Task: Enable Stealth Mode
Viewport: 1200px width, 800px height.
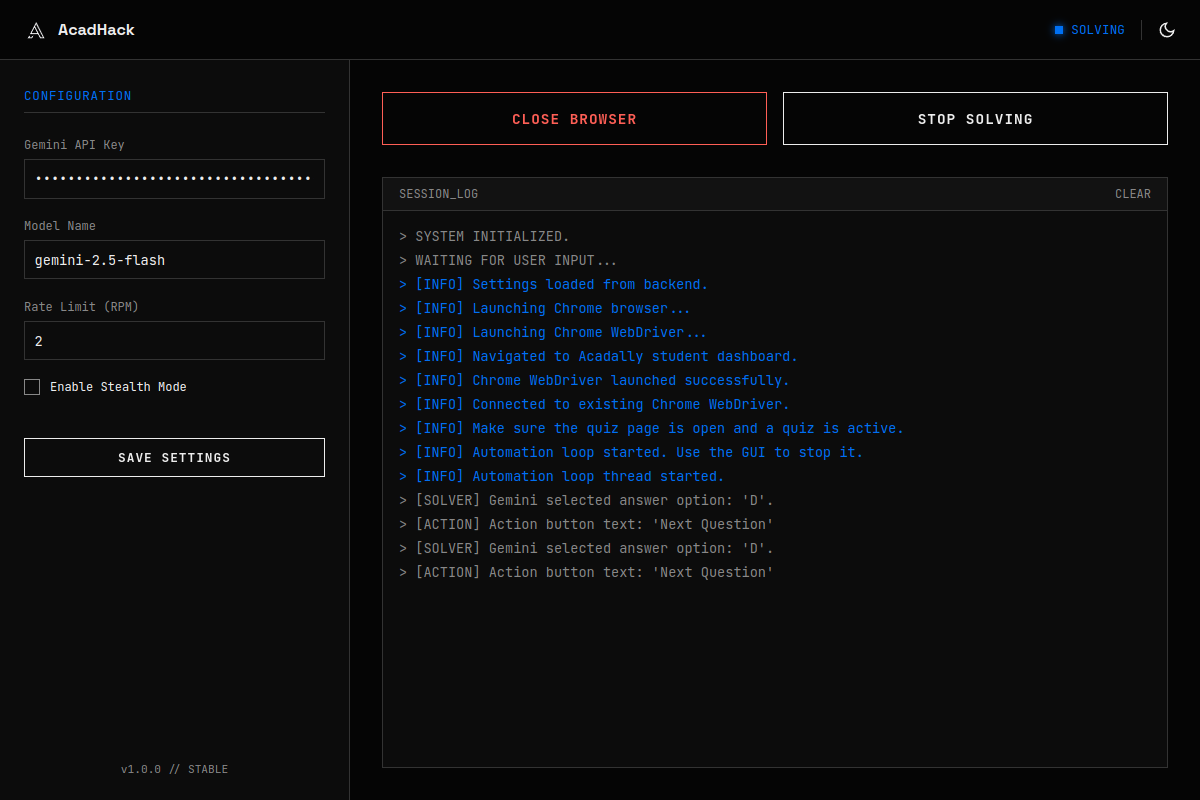Action: (x=31, y=387)
